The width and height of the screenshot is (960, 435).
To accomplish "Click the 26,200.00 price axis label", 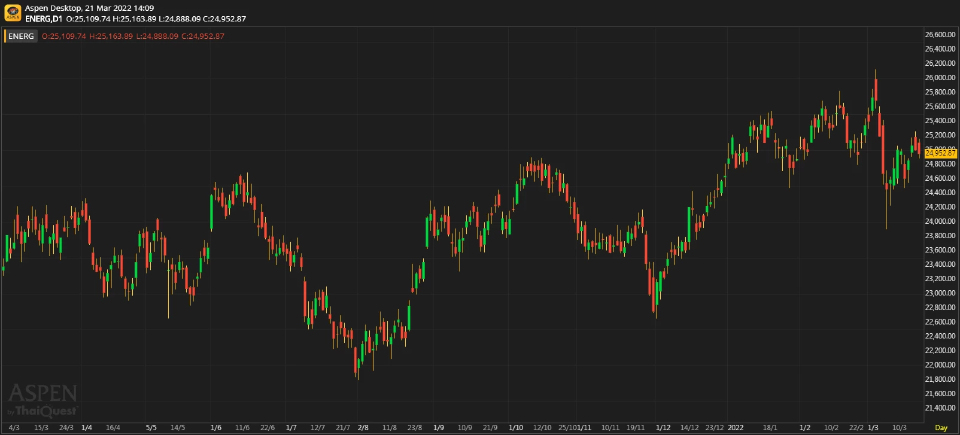I will 940,63.
